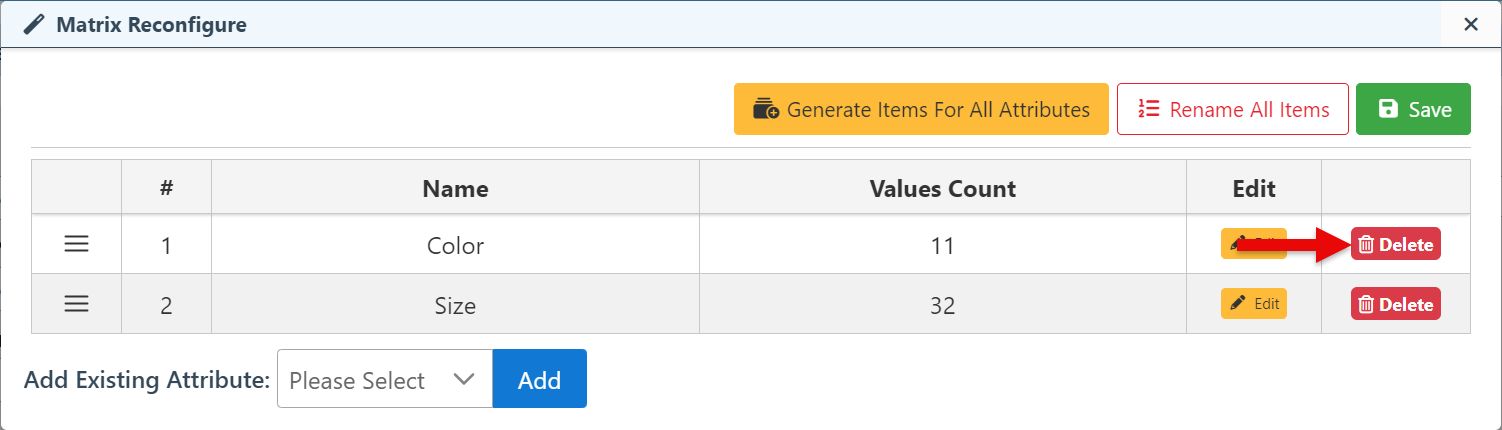Viewport: 1502px width, 430px height.
Task: Save the matrix configuration
Action: point(1413,109)
